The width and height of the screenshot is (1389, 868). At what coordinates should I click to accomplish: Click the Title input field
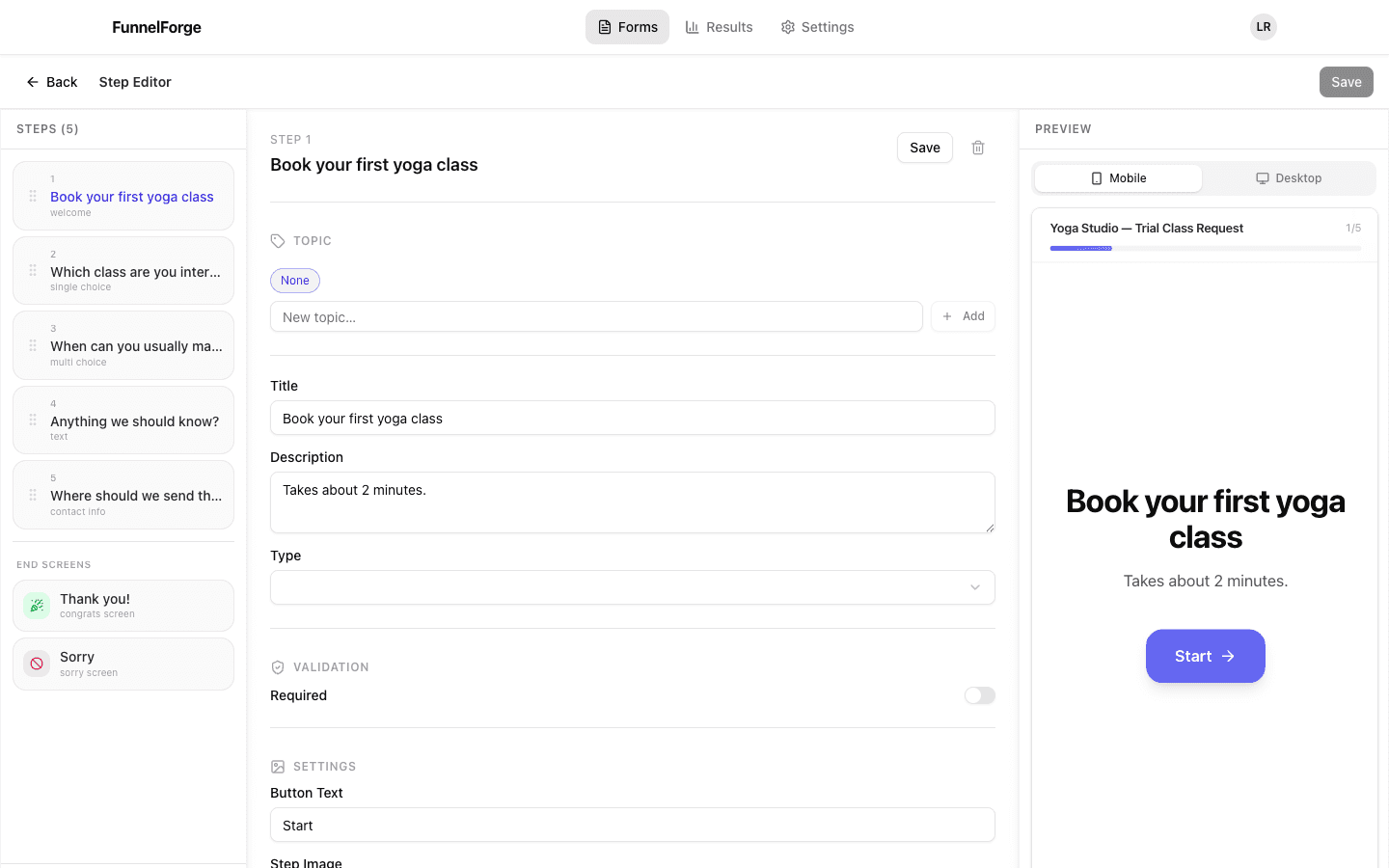(633, 418)
